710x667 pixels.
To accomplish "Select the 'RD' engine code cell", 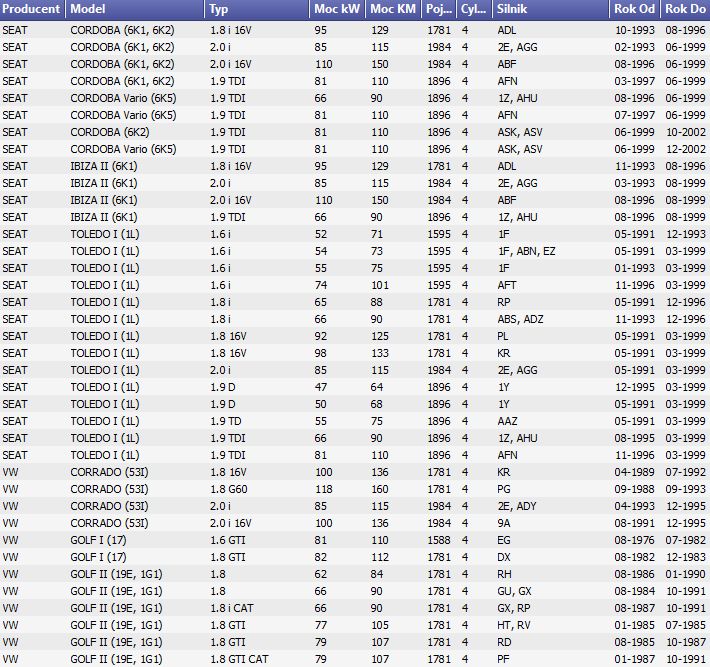I will 504,642.
